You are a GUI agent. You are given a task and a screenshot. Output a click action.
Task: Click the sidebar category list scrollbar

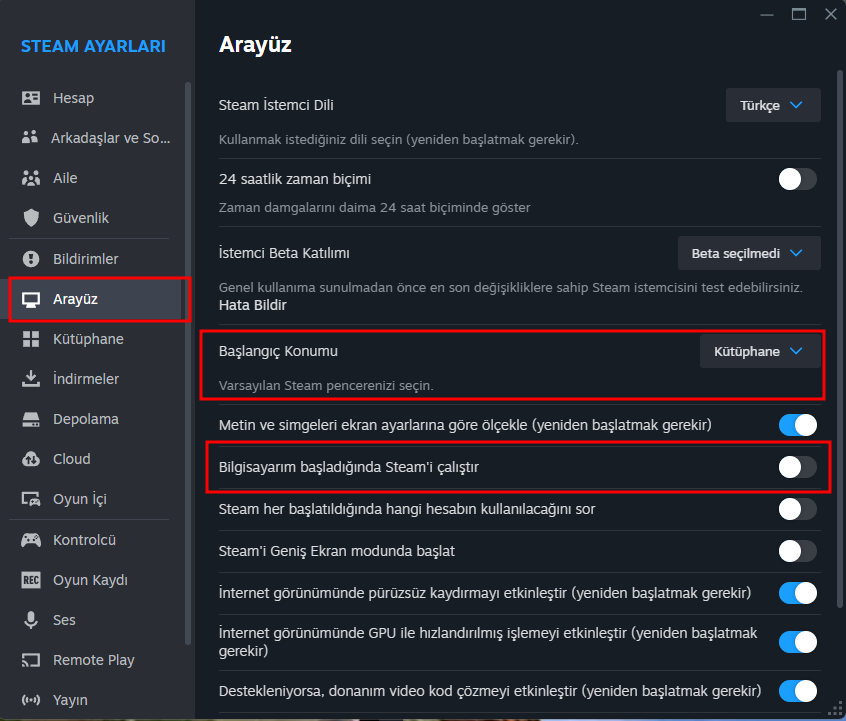[188, 362]
